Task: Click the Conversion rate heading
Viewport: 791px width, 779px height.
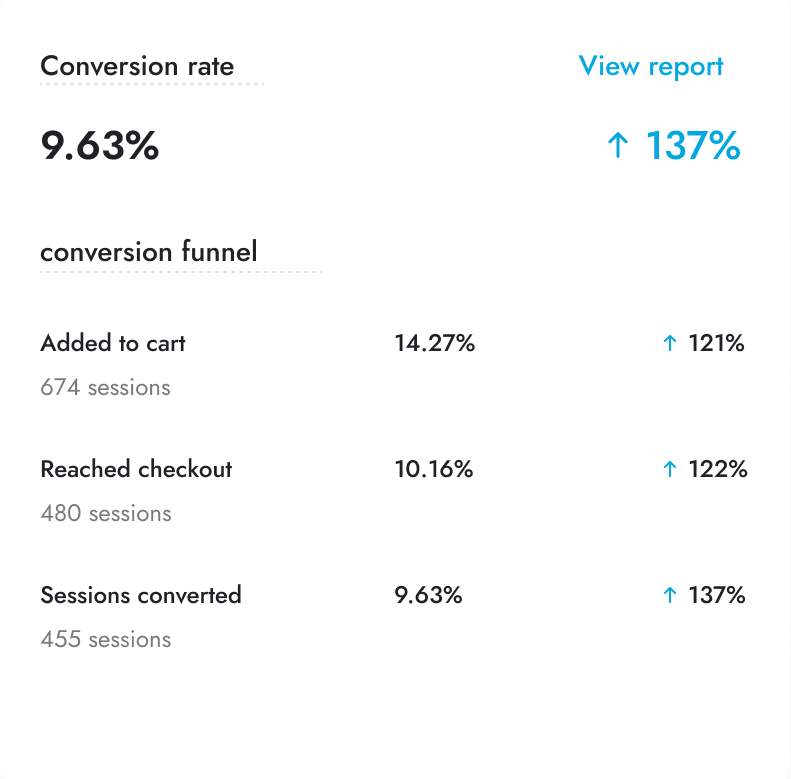Action: (x=137, y=67)
